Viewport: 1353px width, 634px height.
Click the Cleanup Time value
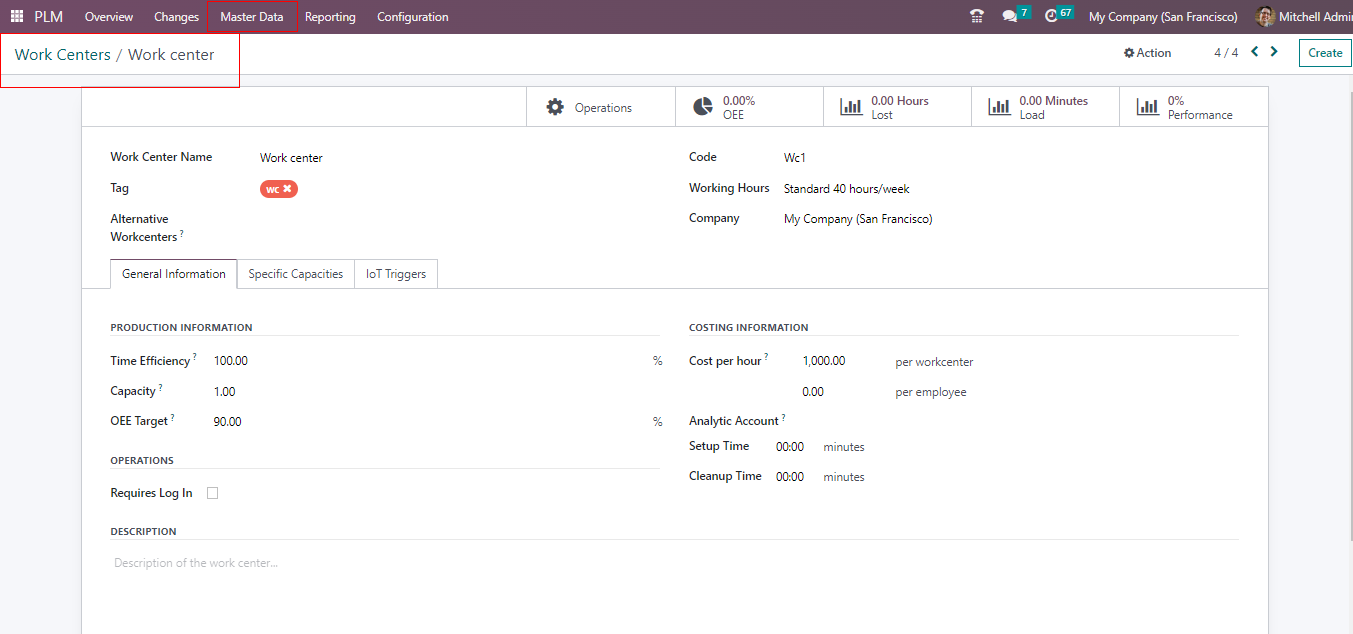click(790, 477)
